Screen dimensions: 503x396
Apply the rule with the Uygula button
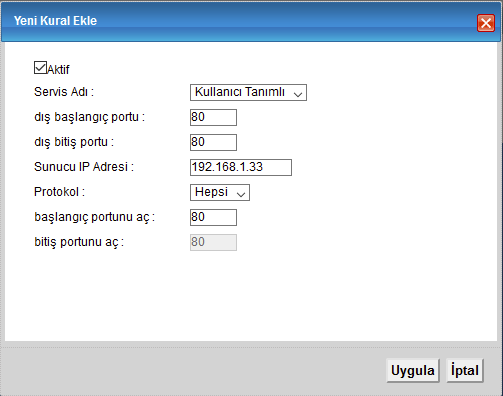pyautogui.click(x=413, y=370)
